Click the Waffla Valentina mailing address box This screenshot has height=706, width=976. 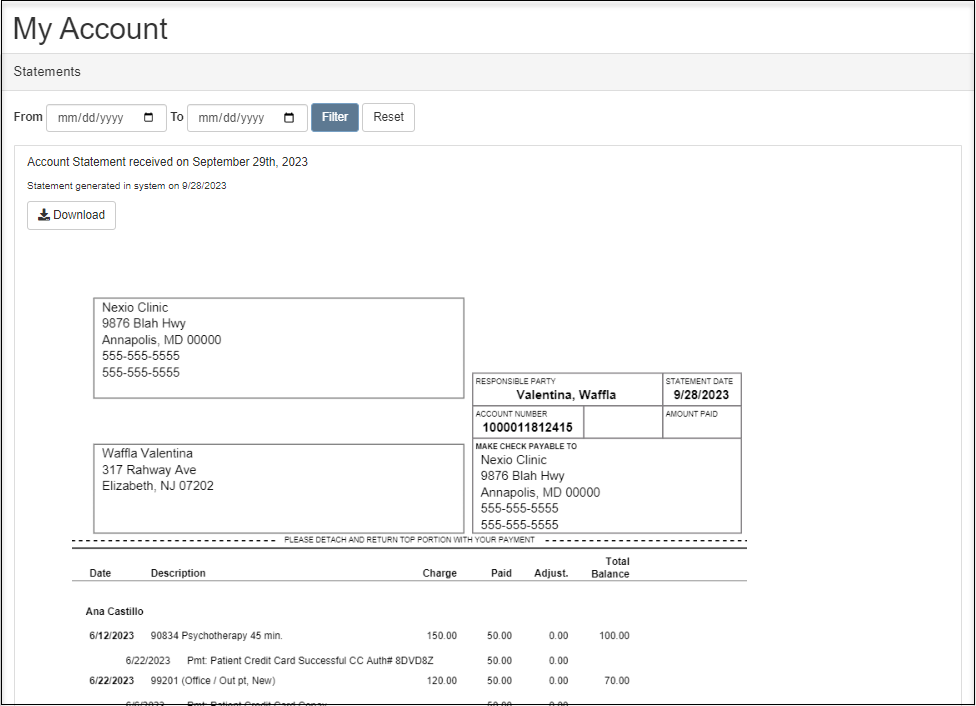[278, 488]
